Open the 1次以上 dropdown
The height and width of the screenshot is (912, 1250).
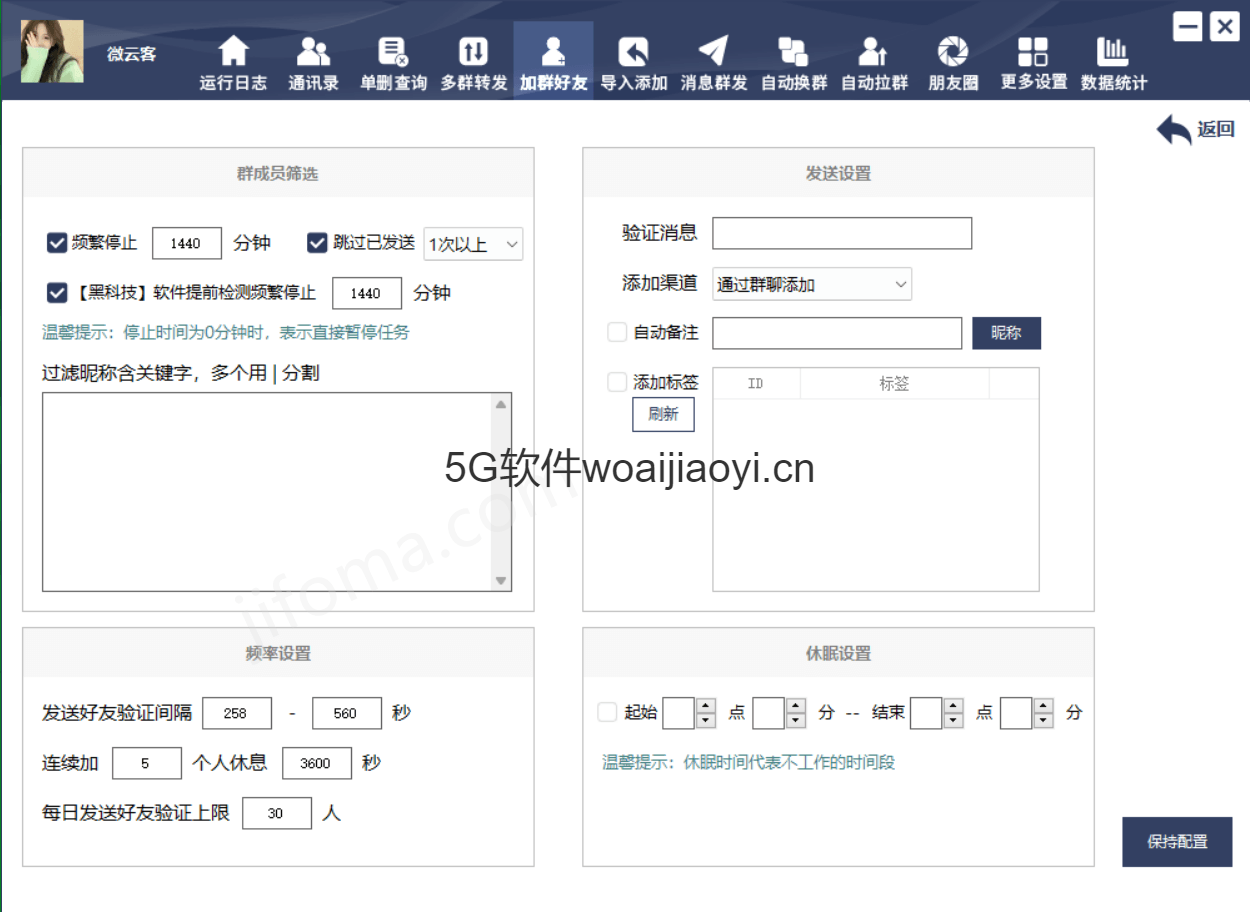[x=474, y=244]
